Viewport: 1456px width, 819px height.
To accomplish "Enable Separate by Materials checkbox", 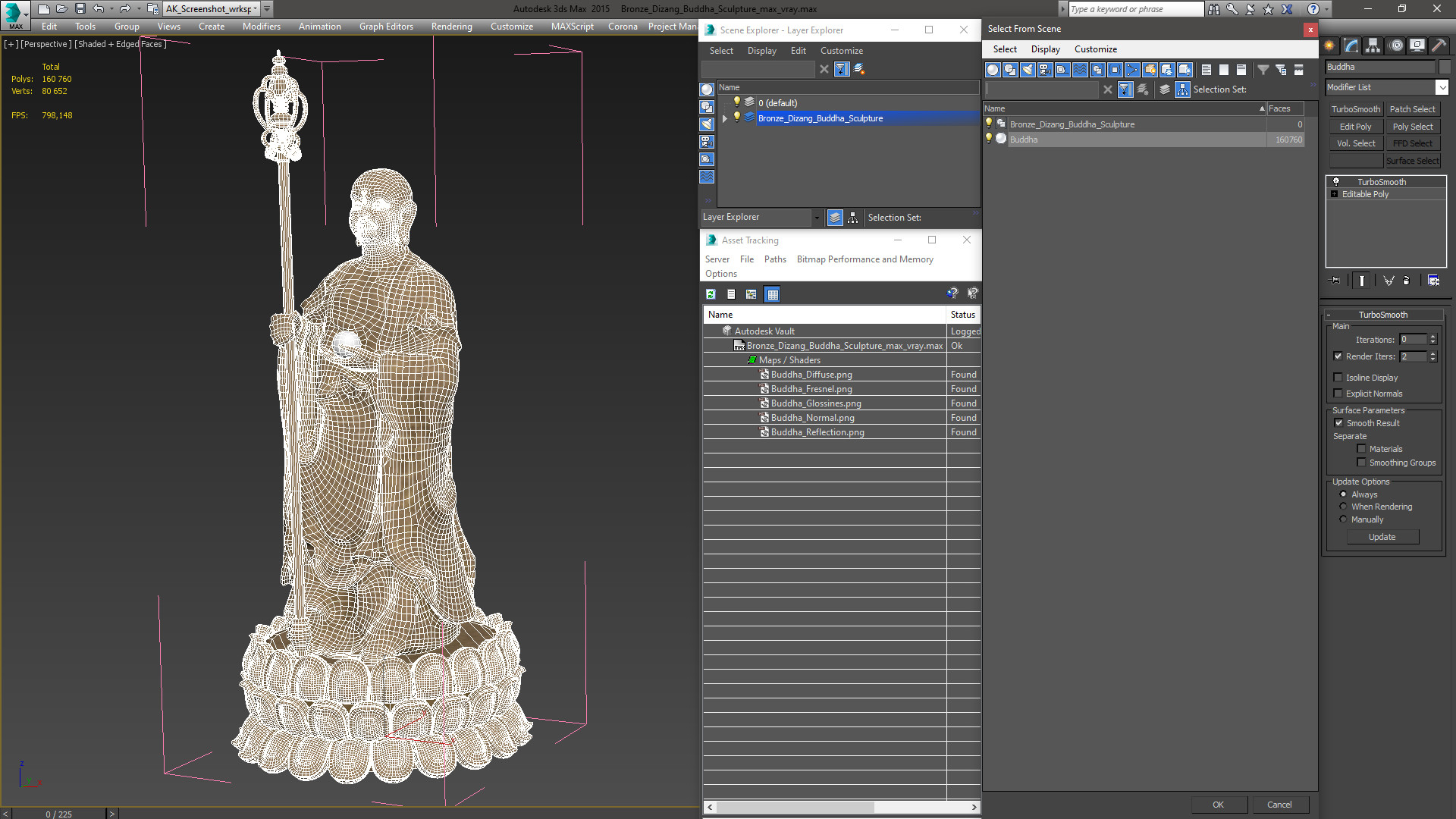I will [x=1361, y=449].
